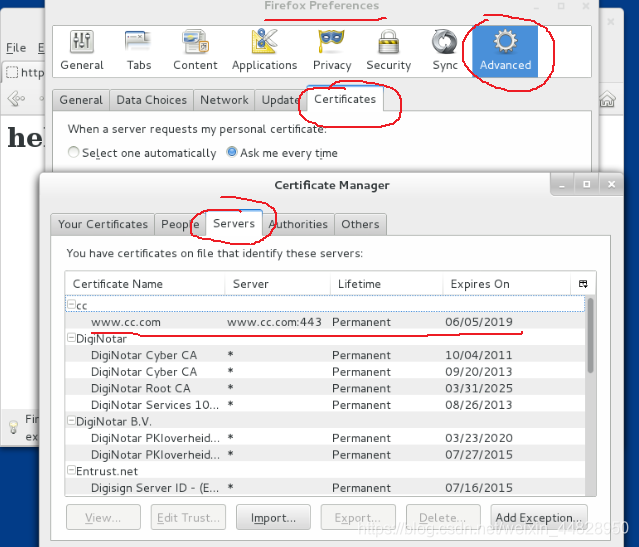Select the Certificates tab

pyautogui.click(x=345, y=99)
